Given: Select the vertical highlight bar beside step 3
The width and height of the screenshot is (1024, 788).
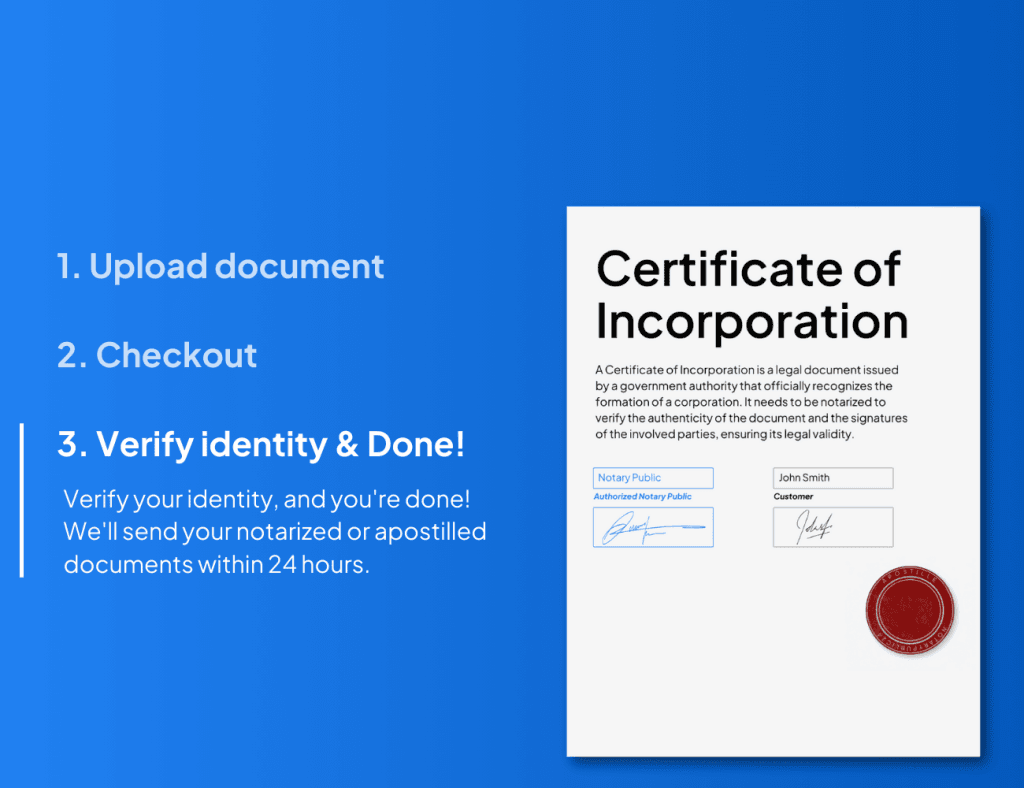Looking at the screenshot, I should pyautogui.click(x=22, y=500).
